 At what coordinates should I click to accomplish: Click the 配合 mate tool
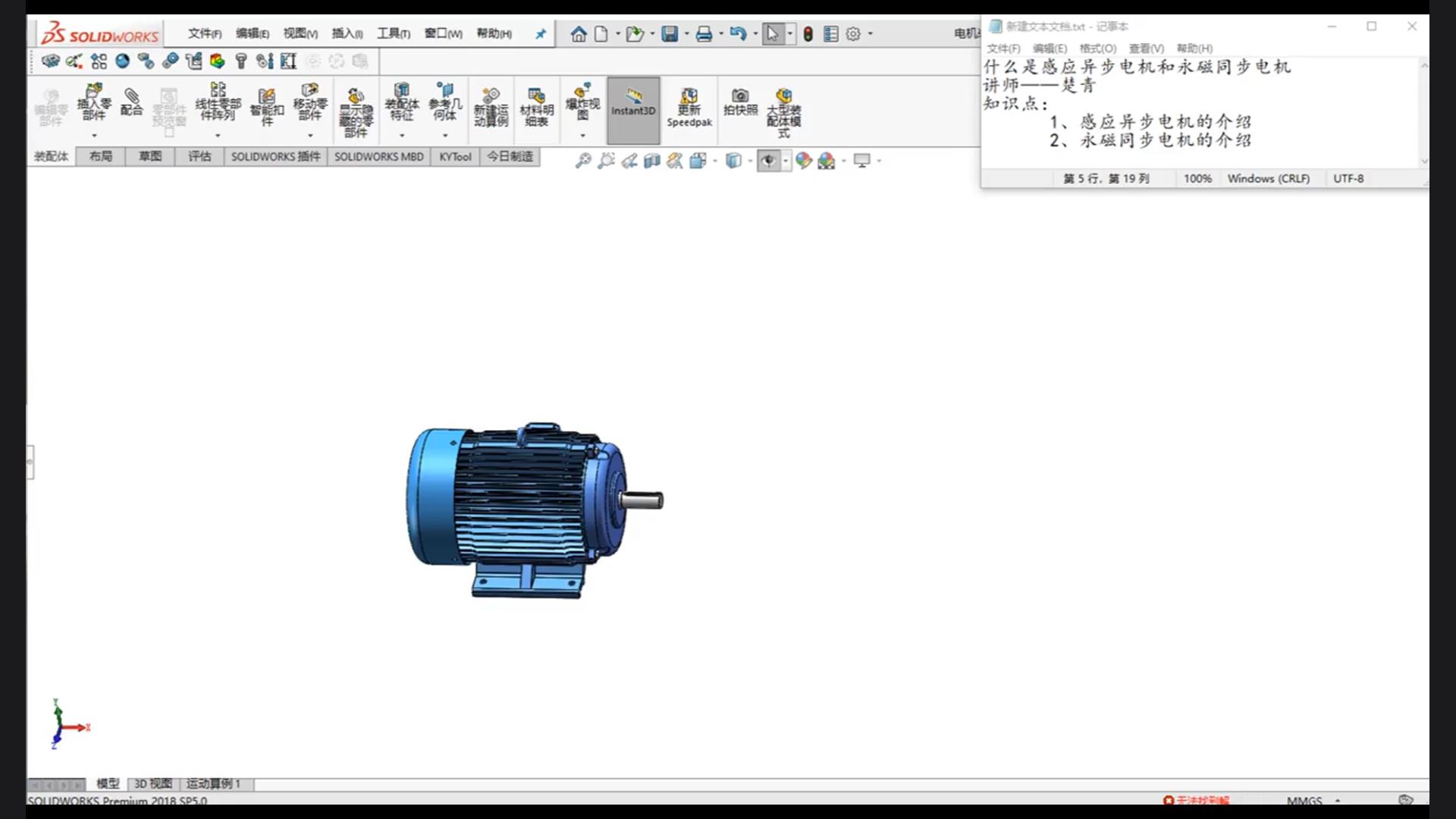pos(131,101)
